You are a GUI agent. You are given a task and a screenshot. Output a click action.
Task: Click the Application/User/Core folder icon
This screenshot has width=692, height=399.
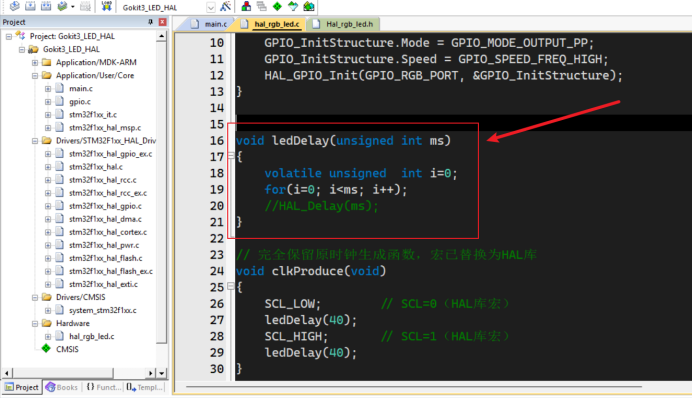pyautogui.click(x=47, y=75)
